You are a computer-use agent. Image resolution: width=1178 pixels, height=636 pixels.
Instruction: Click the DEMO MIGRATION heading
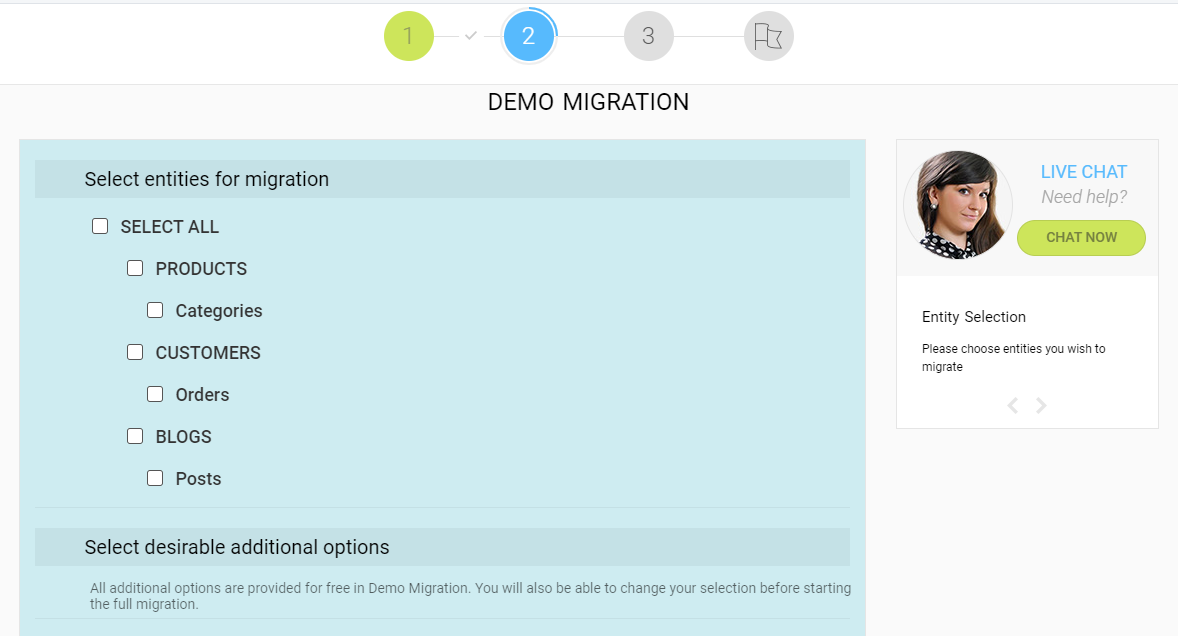point(588,102)
